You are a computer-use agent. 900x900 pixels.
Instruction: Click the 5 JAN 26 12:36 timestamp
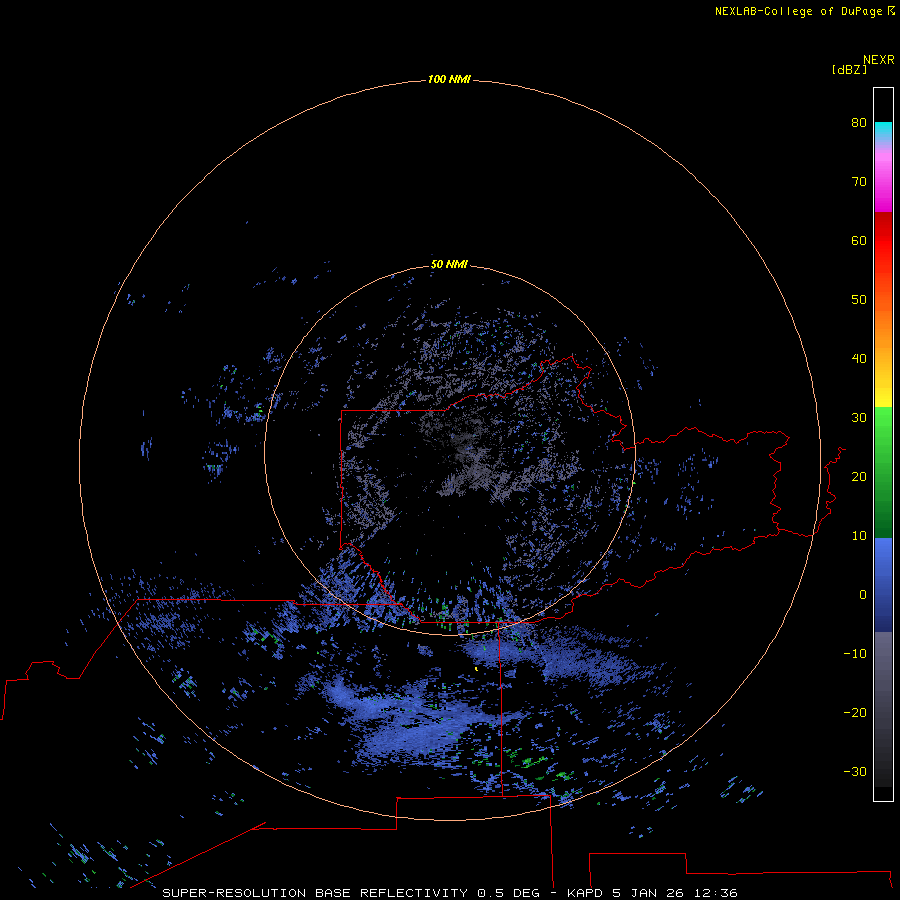click(x=674, y=893)
